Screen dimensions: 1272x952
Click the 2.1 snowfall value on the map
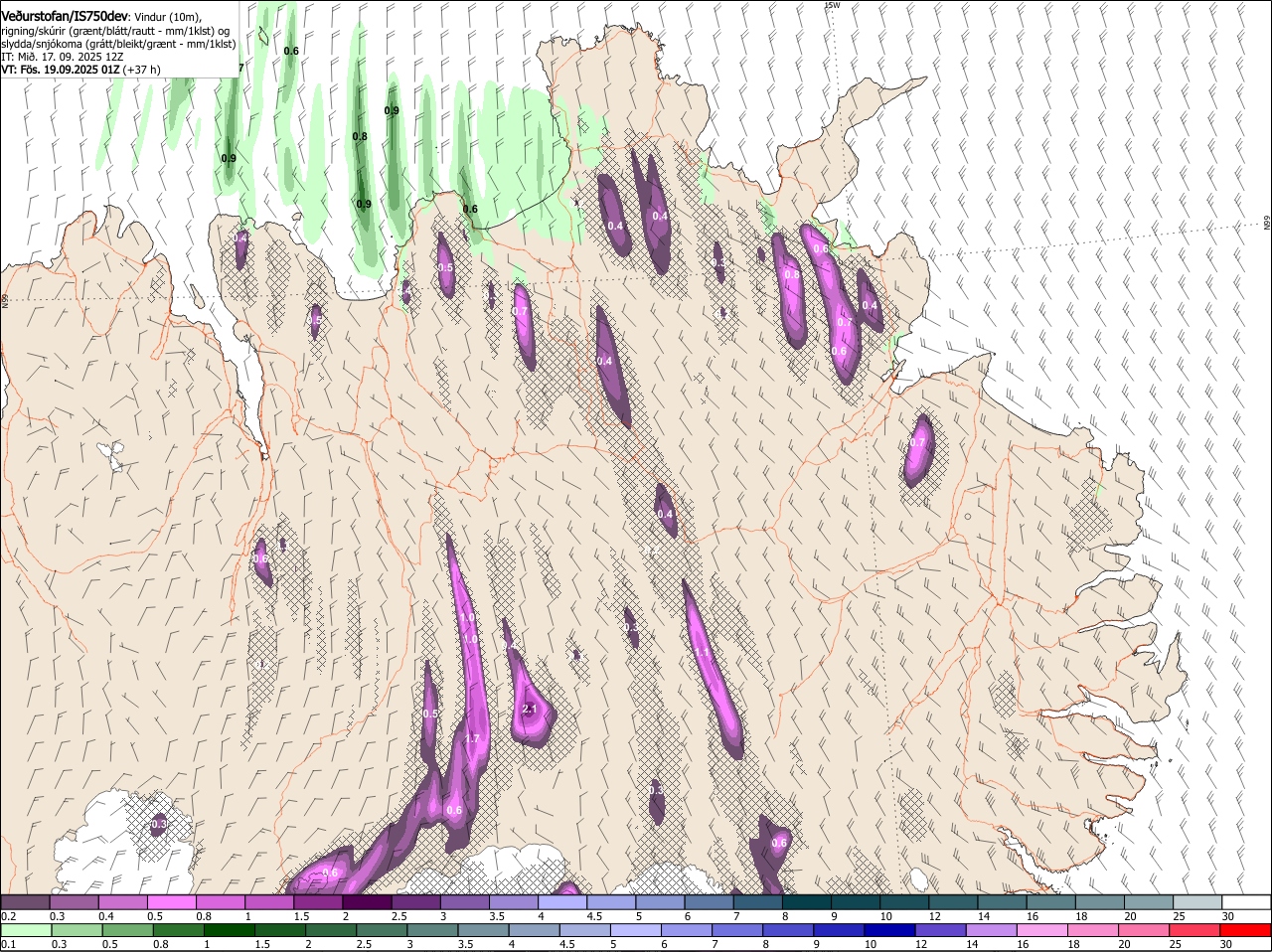[x=529, y=709]
